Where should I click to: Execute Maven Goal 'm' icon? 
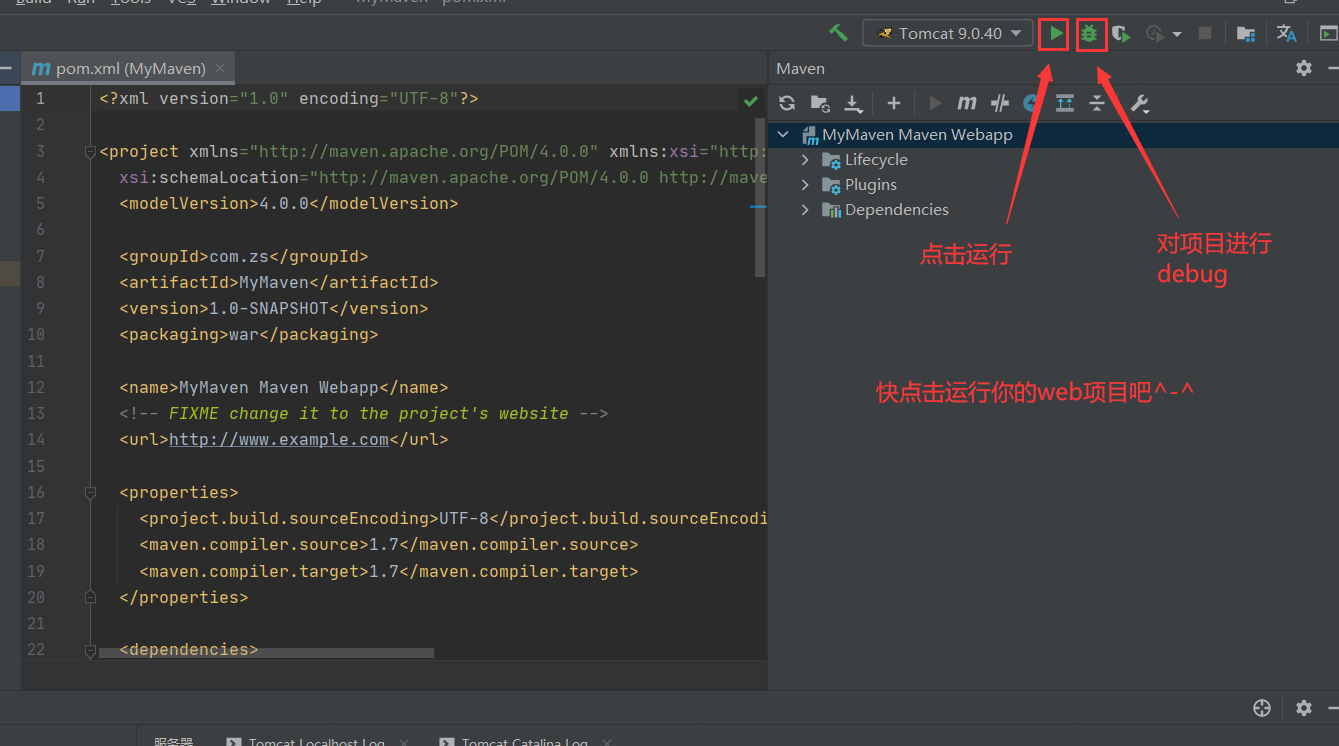click(x=966, y=103)
